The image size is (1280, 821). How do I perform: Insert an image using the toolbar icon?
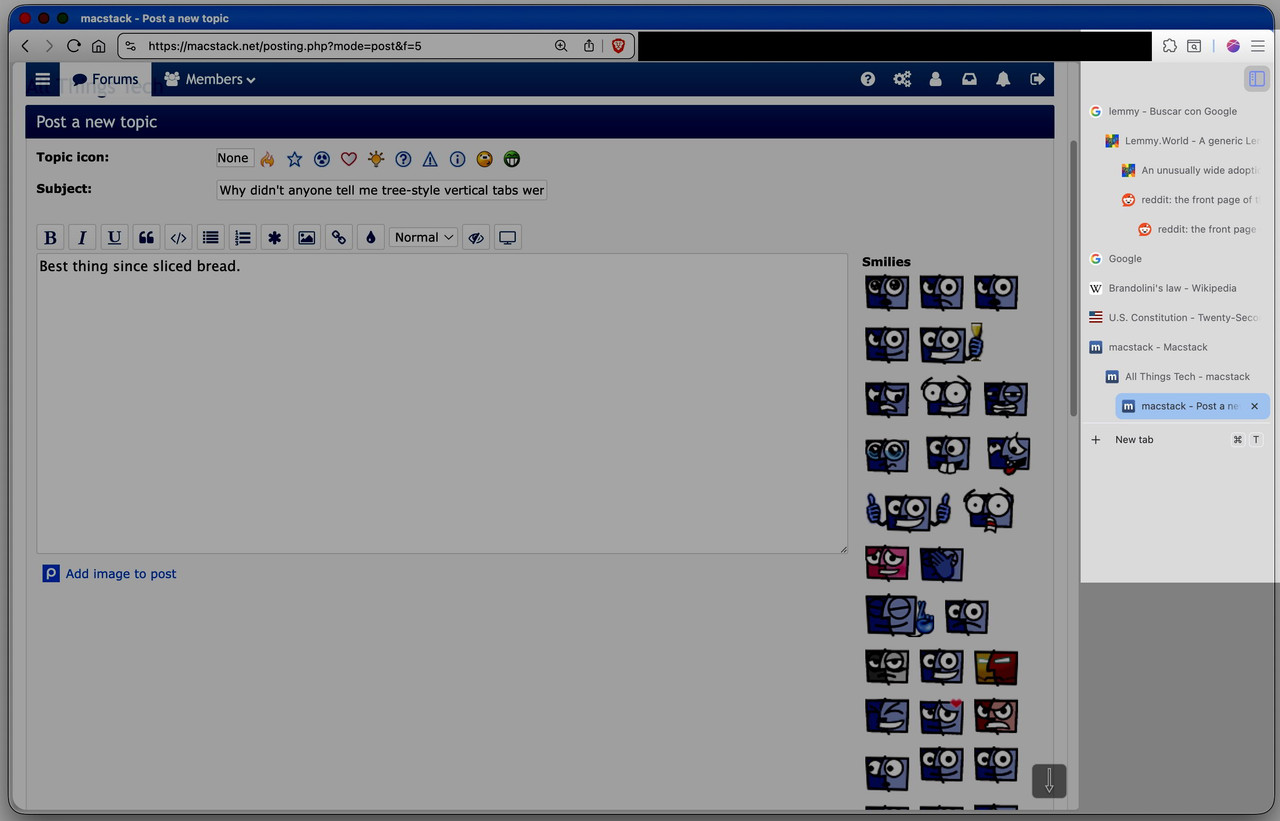[x=306, y=237]
